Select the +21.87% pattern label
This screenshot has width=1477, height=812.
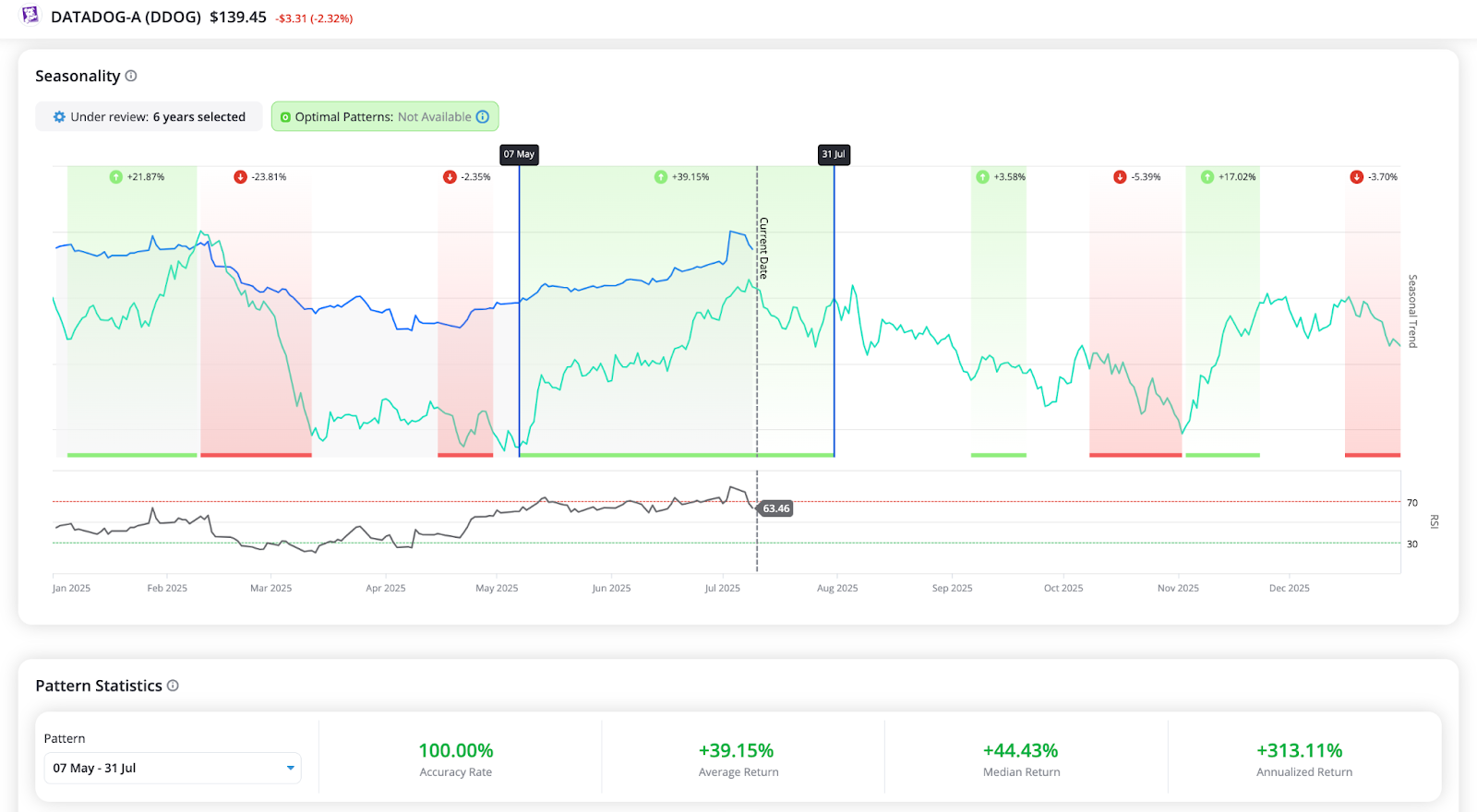point(146,177)
